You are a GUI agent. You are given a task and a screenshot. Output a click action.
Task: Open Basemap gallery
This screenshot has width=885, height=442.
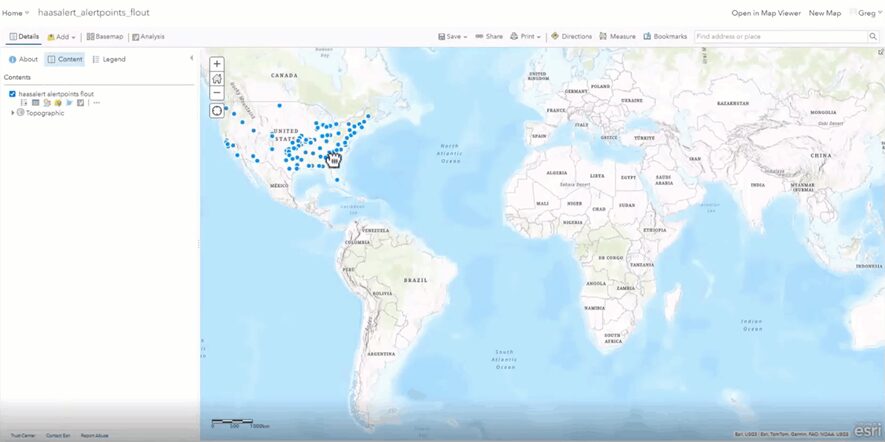104,37
